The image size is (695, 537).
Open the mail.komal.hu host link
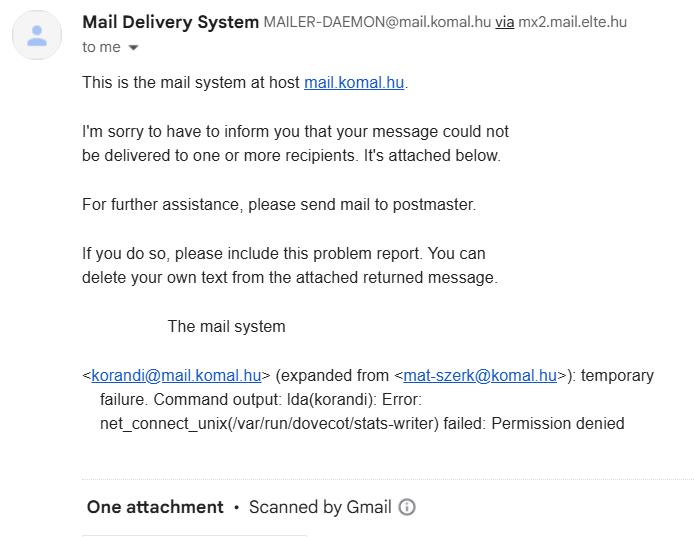354,83
